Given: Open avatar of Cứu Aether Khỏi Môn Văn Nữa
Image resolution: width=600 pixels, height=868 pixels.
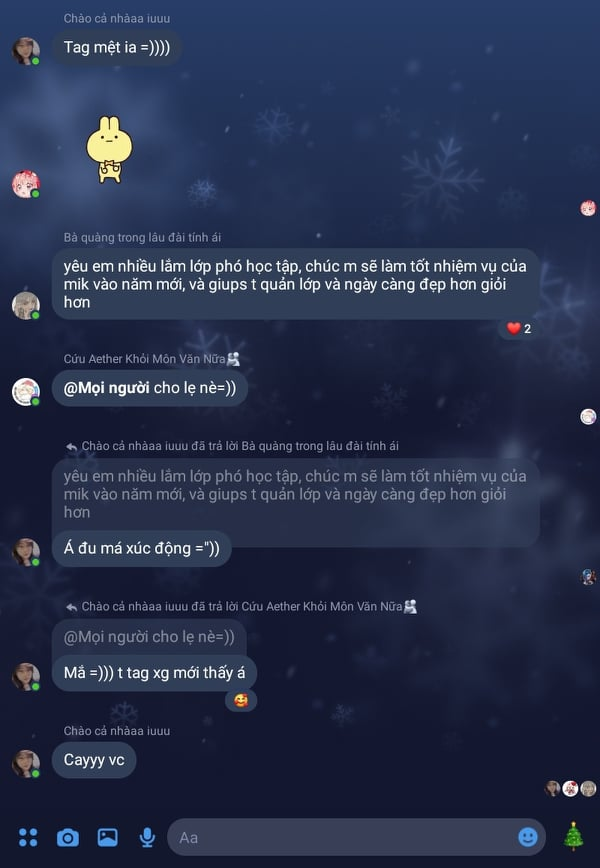Looking at the screenshot, I should coord(26,391).
